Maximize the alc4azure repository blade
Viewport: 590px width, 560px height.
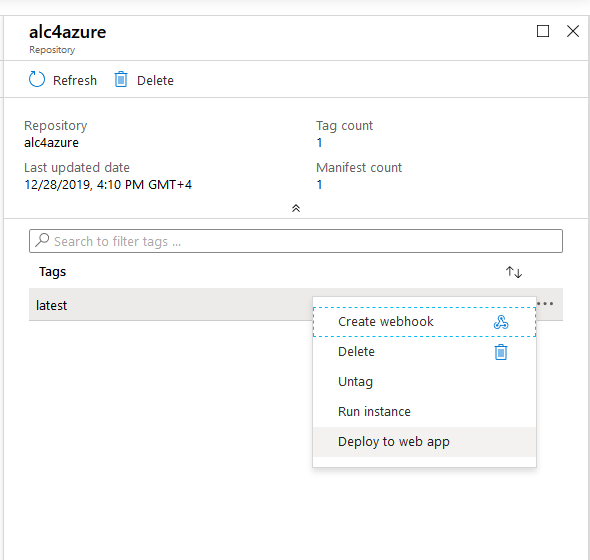tap(543, 31)
